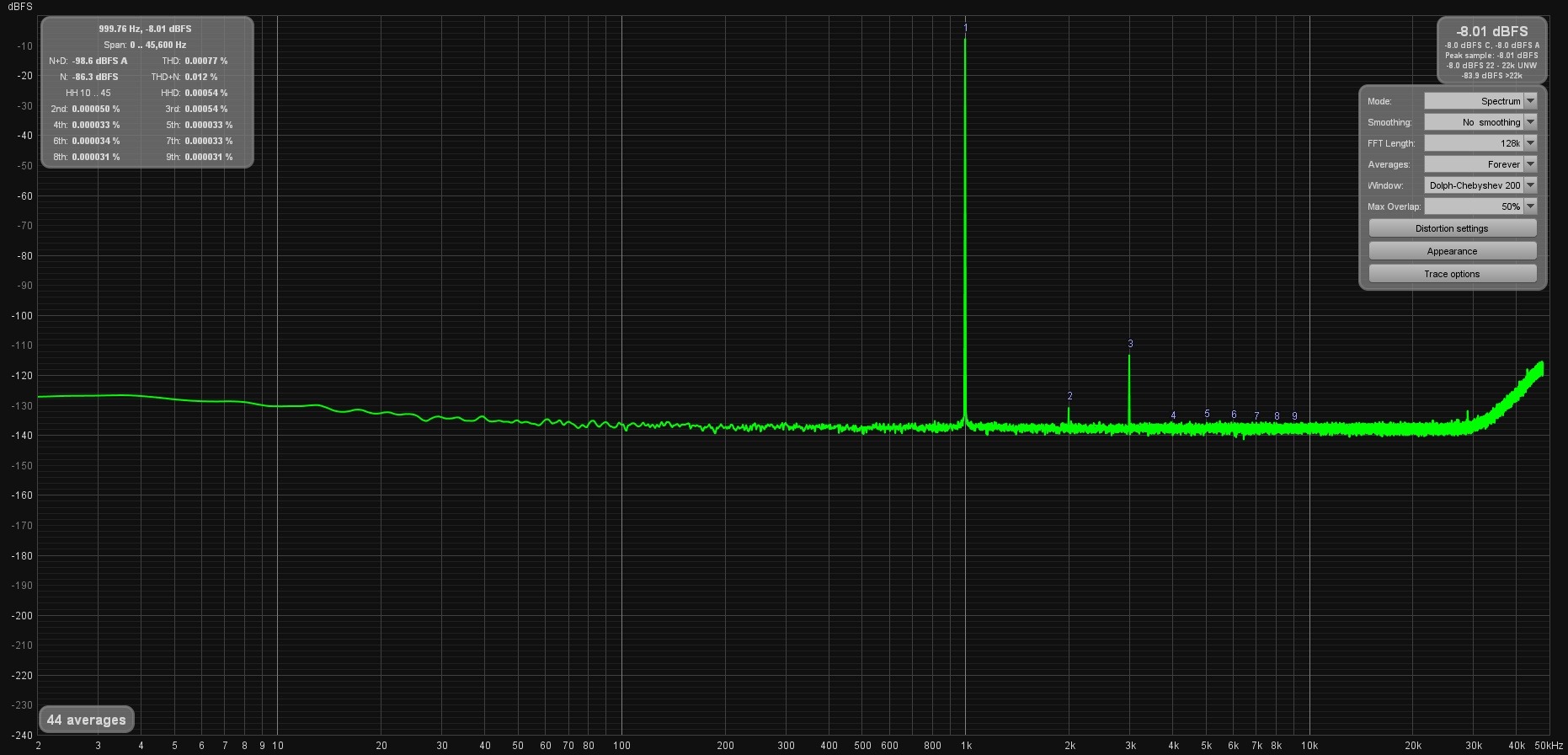Click the 2nd harmonic value 0.000050 %
Image resolution: width=1568 pixels, height=755 pixels.
click(96, 109)
